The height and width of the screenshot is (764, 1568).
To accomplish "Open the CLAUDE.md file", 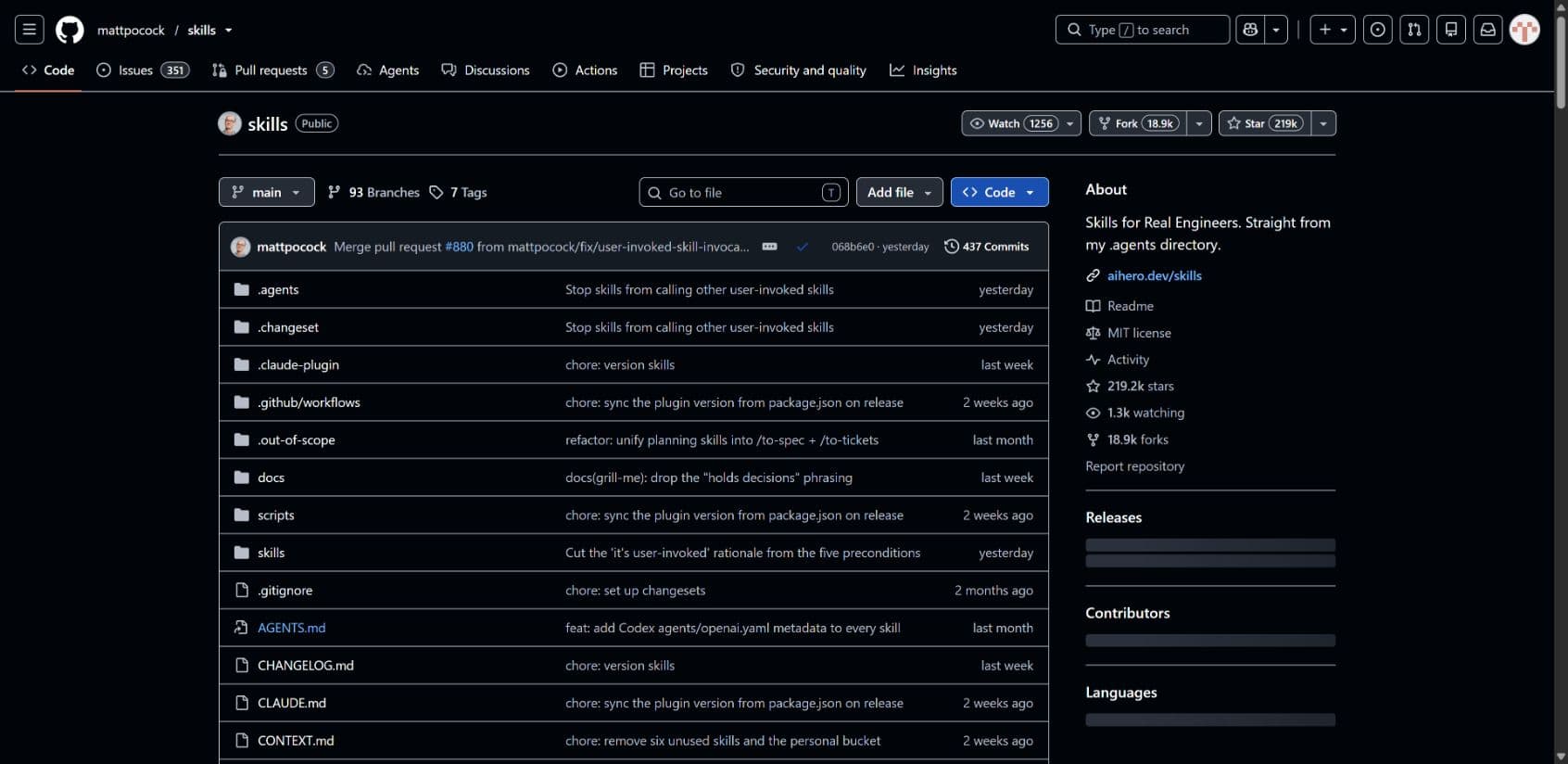I will [292, 703].
